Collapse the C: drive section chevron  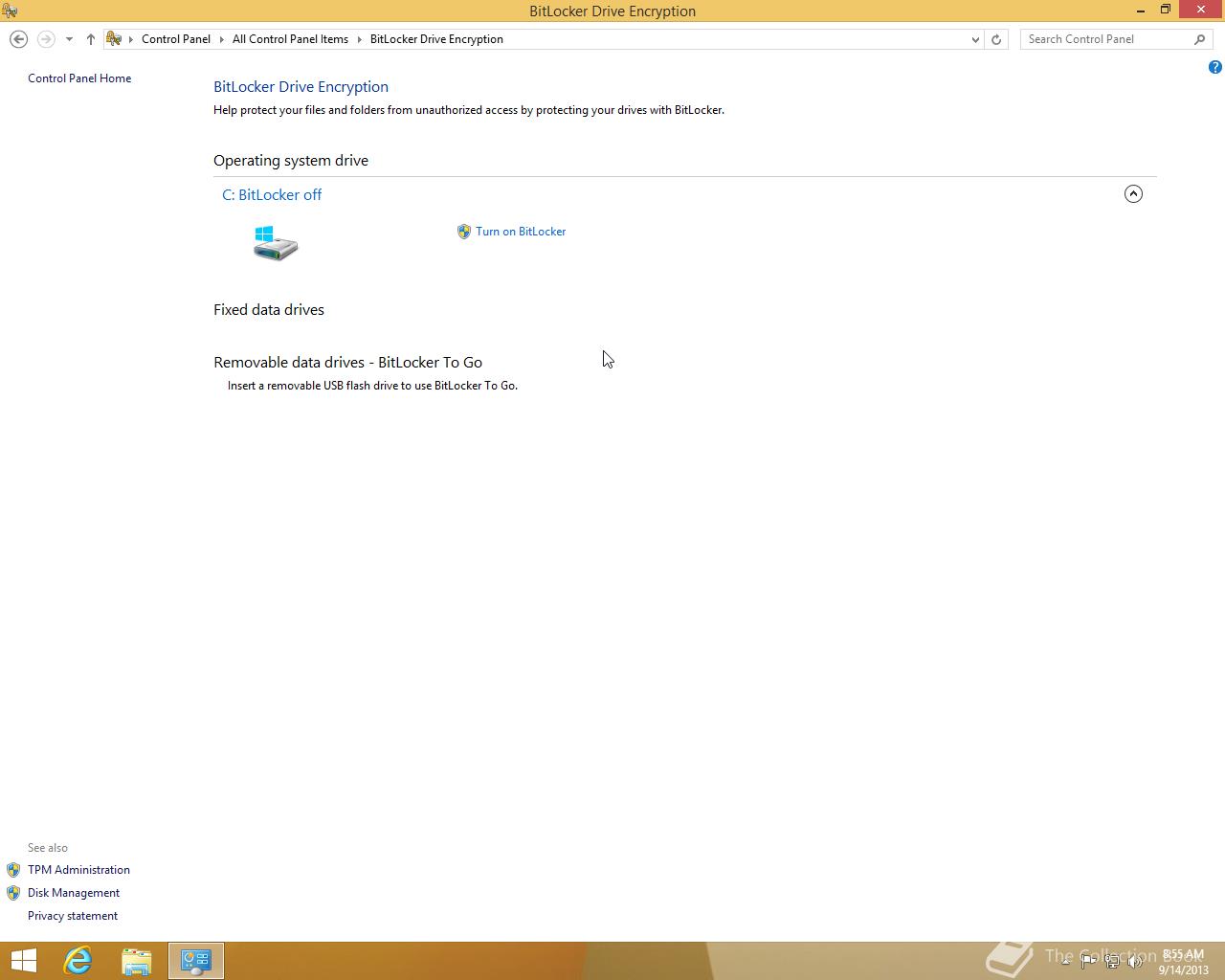point(1133,194)
